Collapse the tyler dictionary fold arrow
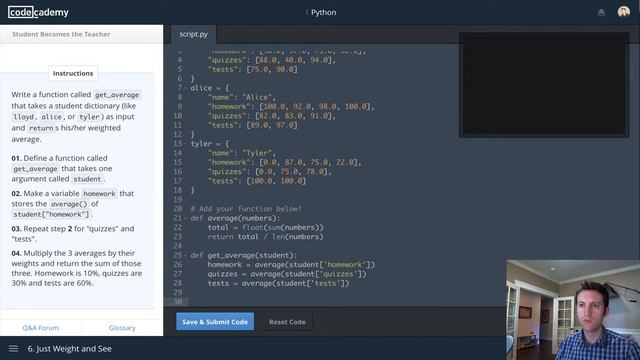Screen dimensions: 640x360 point(186,144)
